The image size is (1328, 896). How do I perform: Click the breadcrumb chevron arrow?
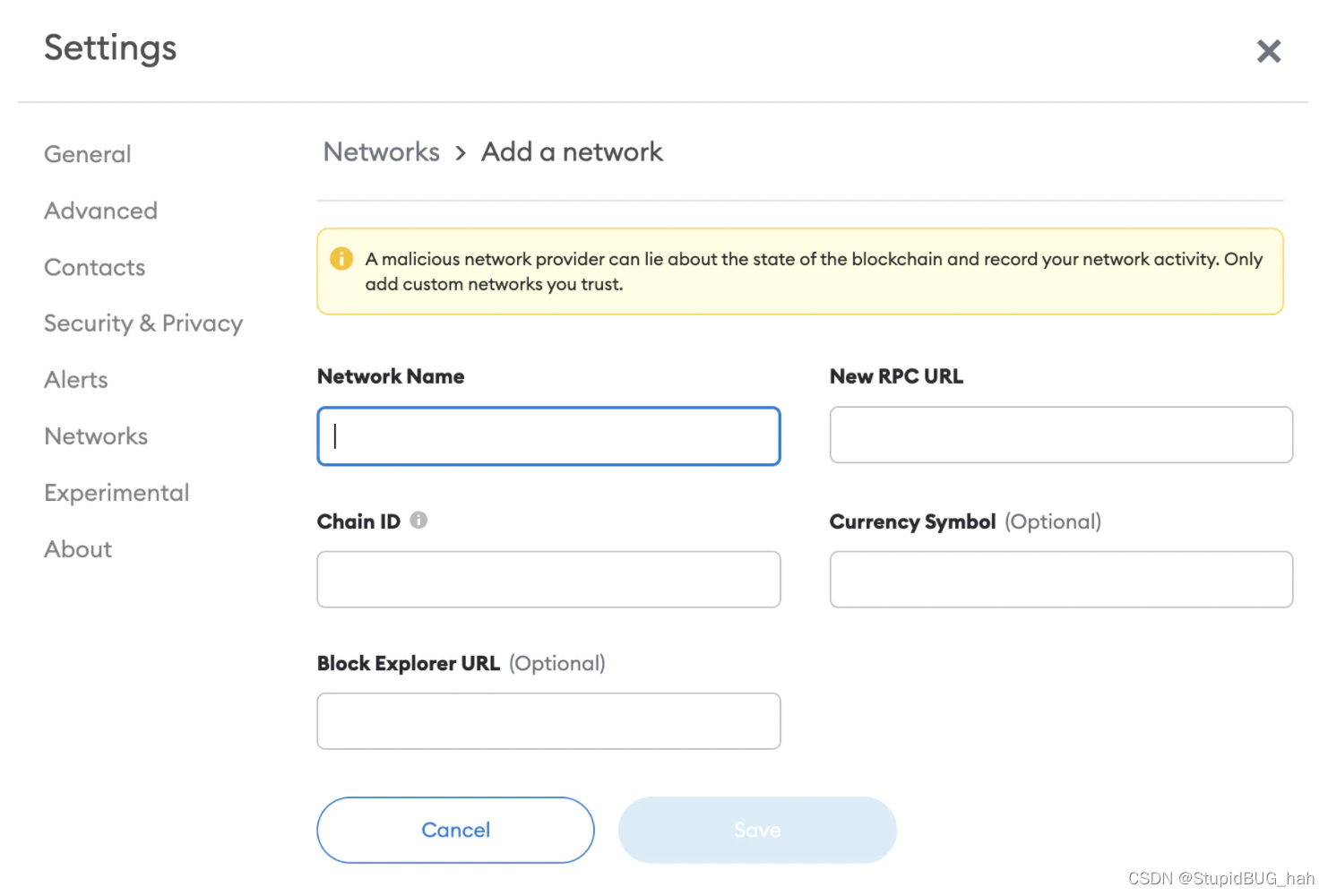[x=461, y=153]
